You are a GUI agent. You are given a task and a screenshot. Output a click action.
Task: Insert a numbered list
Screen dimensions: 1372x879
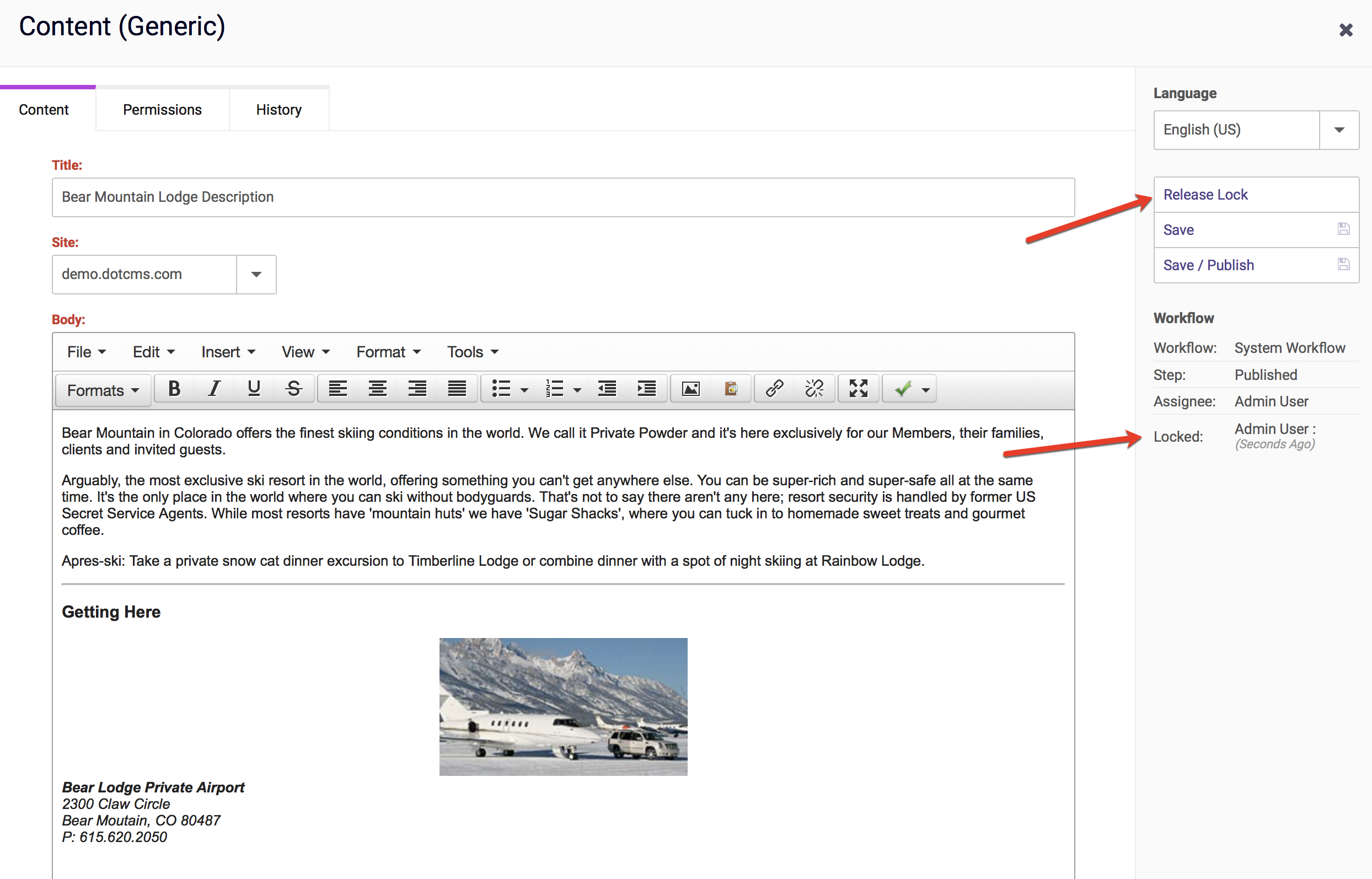(x=554, y=389)
